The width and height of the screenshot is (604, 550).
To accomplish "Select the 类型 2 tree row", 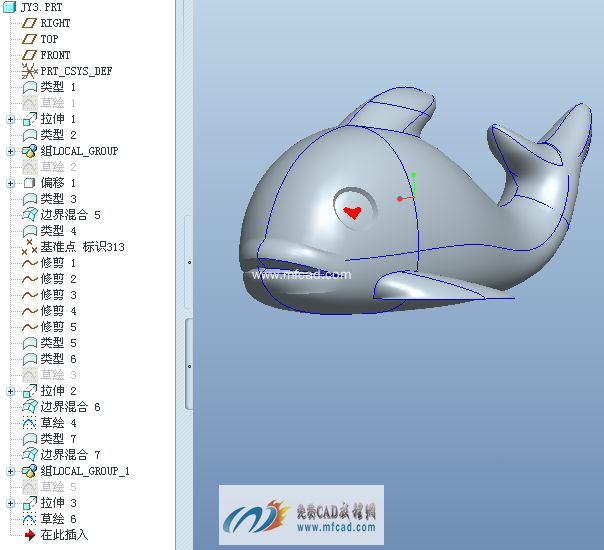I will point(49,135).
